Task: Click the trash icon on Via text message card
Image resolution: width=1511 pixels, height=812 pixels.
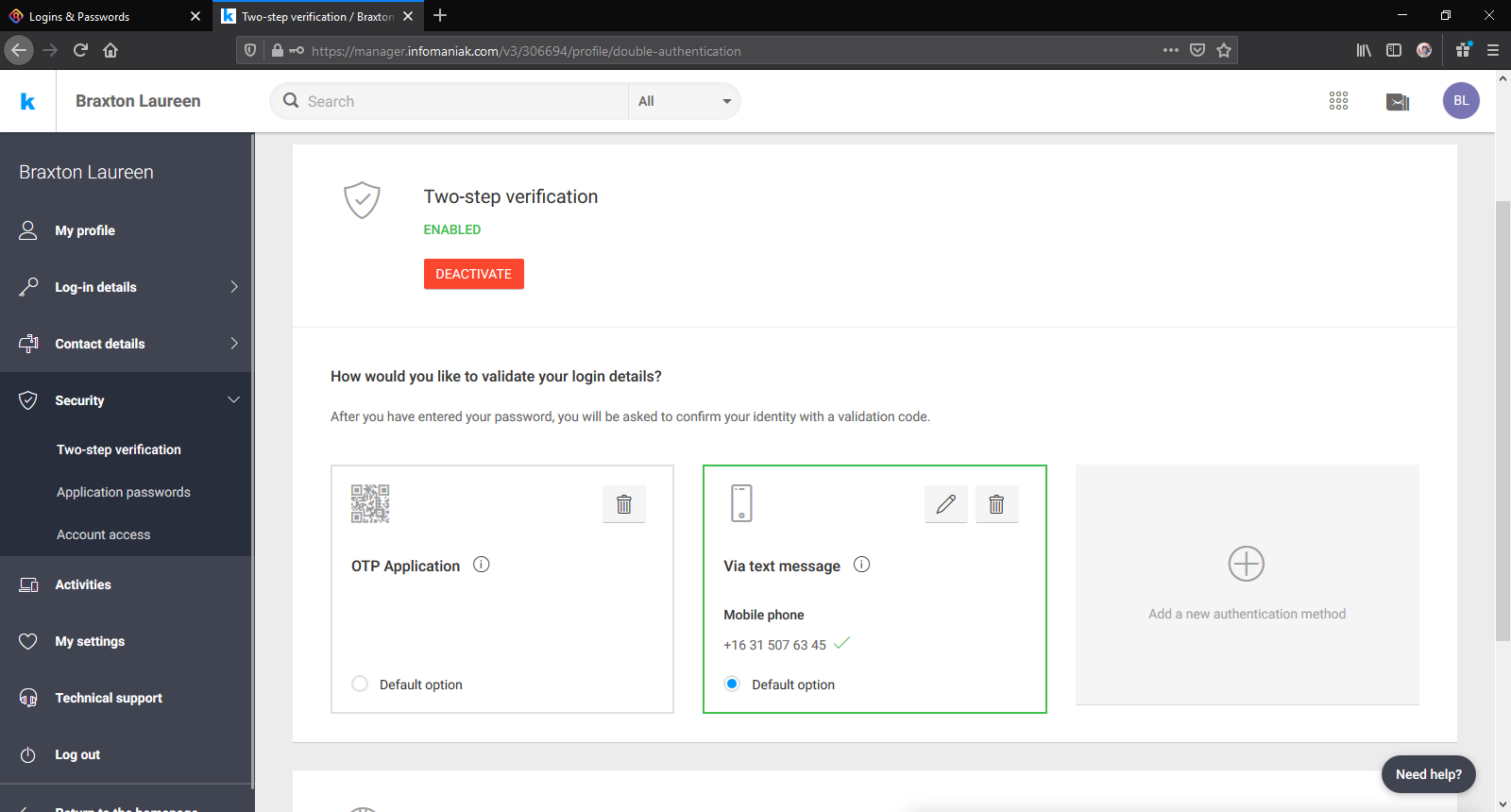Action: click(996, 504)
